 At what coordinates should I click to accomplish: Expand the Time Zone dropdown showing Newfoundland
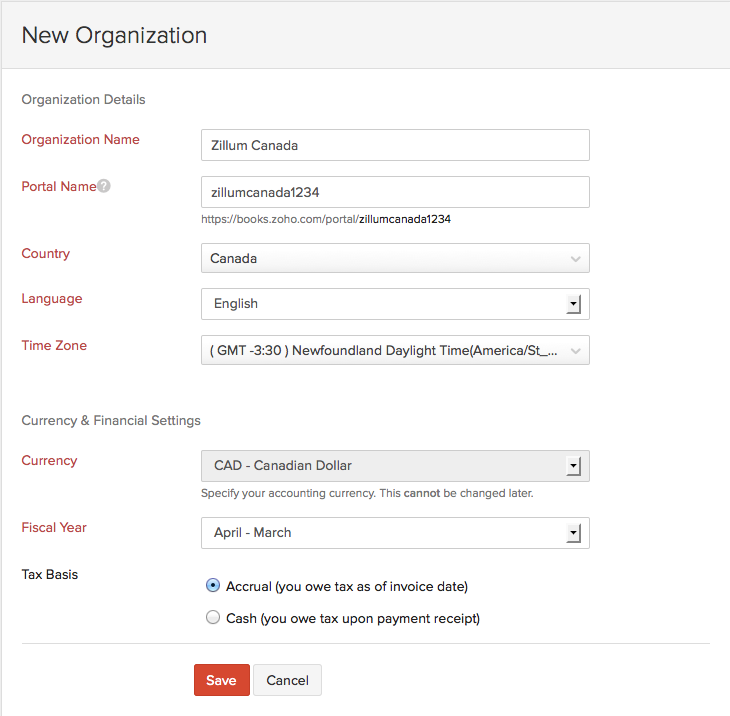(394, 350)
